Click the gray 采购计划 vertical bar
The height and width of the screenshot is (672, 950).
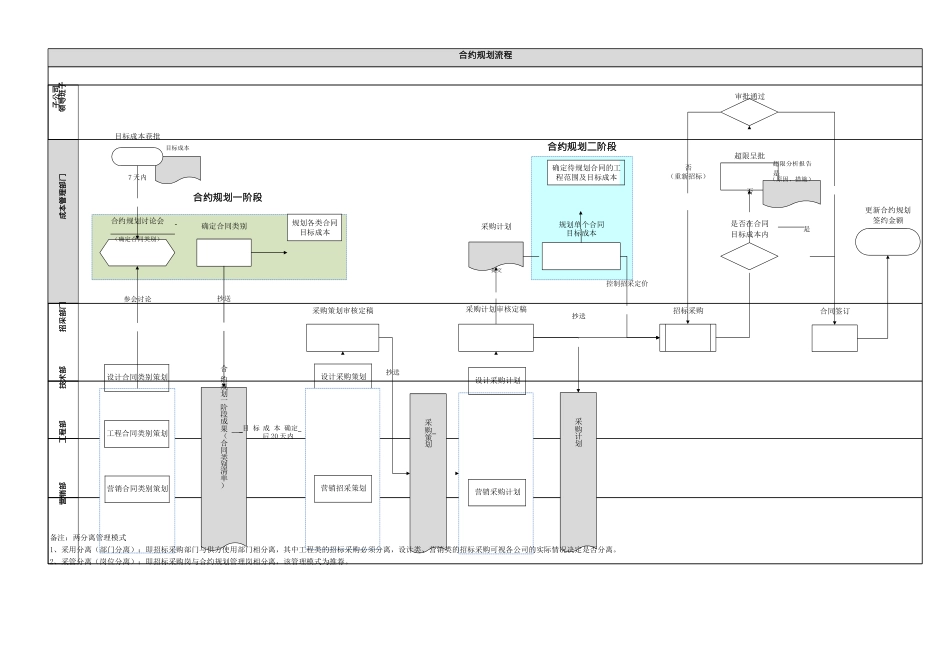[x=579, y=470]
